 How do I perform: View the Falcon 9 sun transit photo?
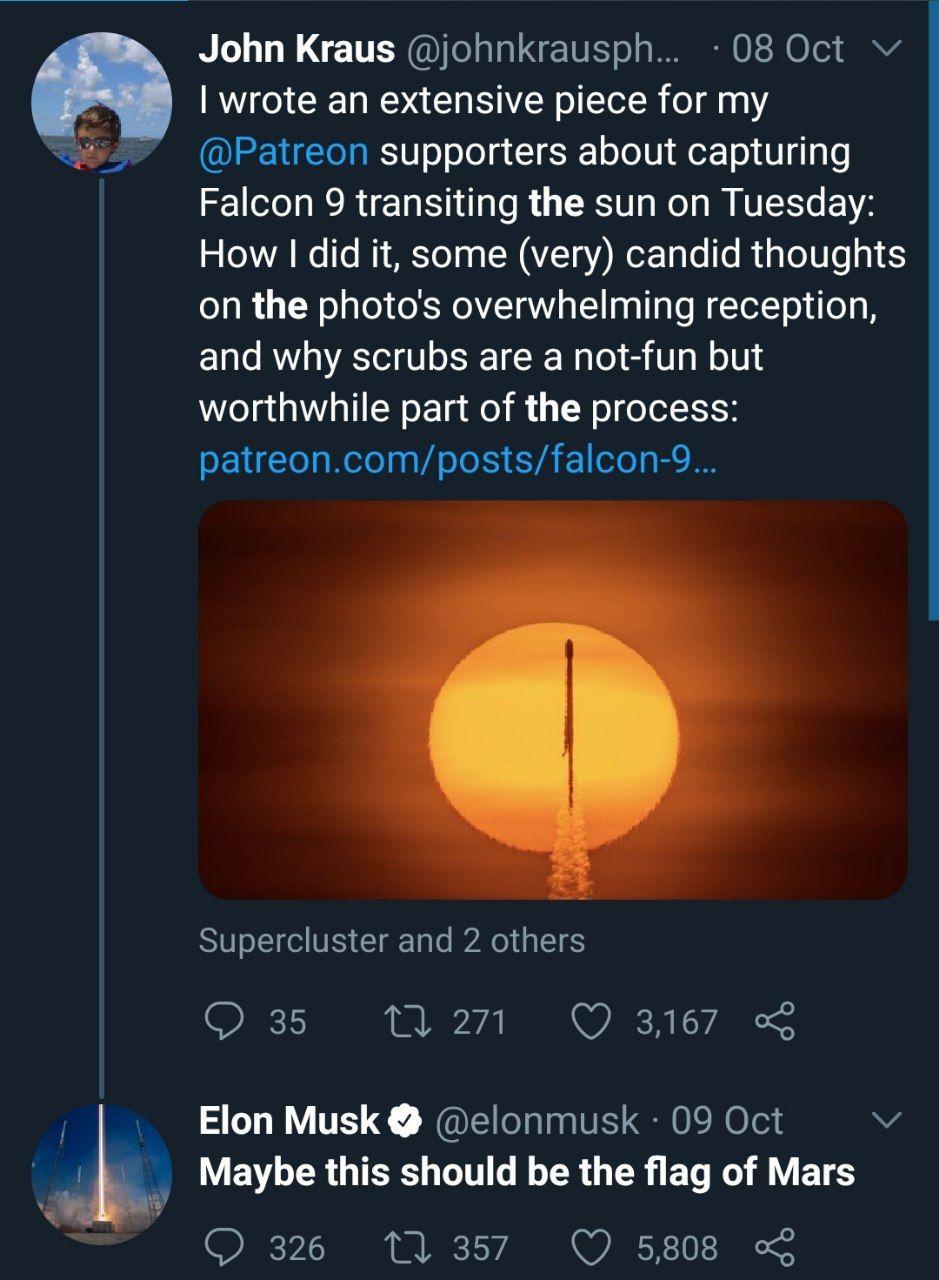coord(553,699)
